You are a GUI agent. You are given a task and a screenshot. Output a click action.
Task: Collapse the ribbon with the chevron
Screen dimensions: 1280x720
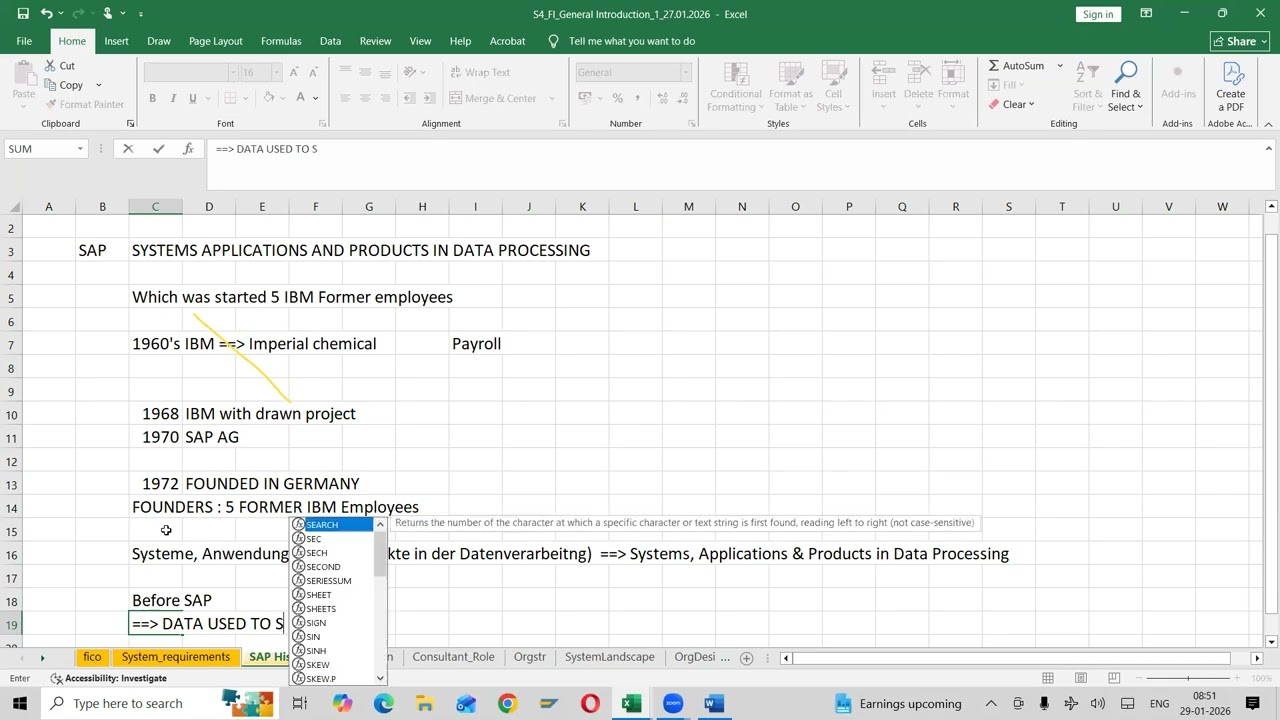point(1268,124)
